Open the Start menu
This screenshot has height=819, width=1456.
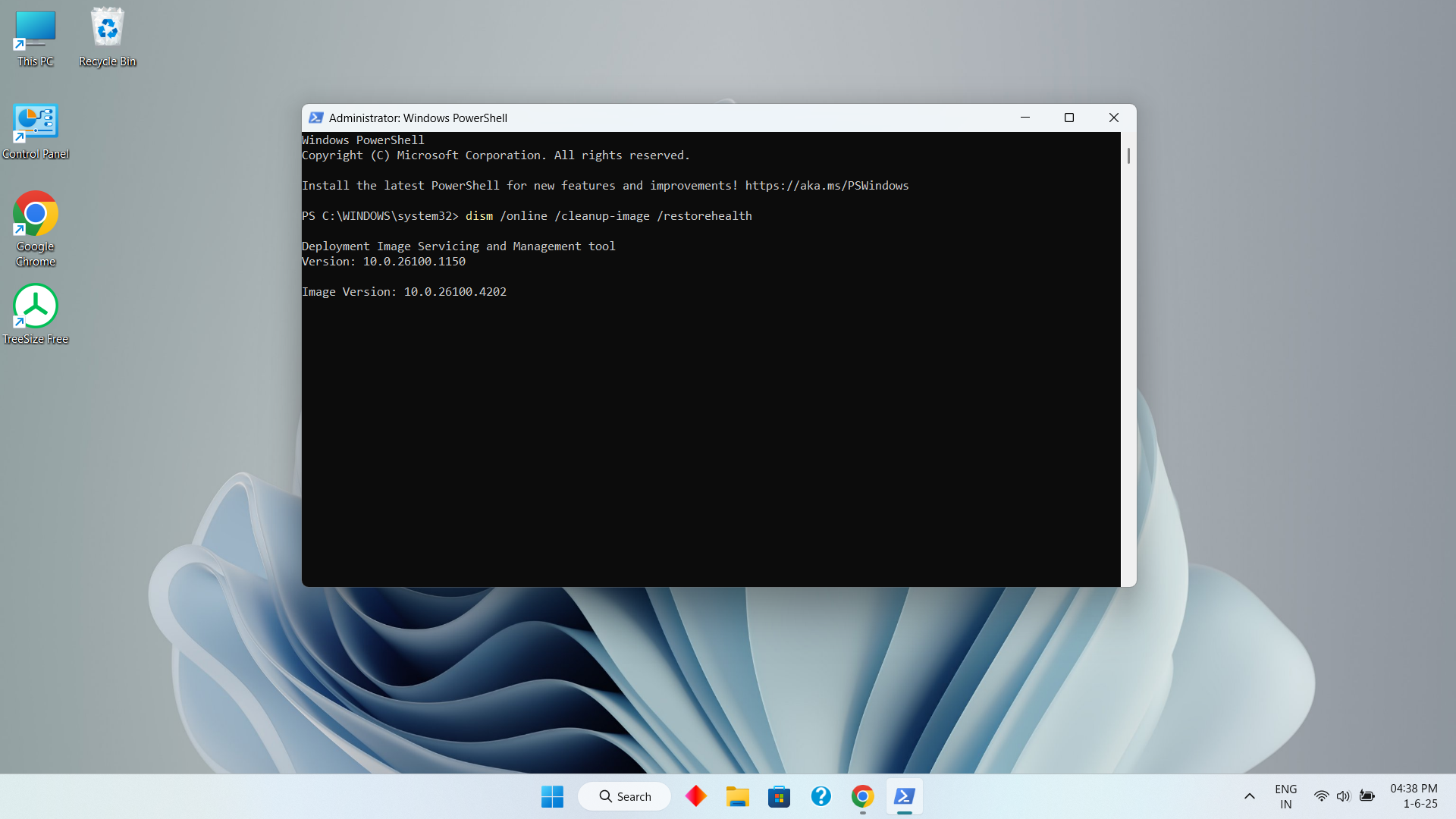coord(552,796)
